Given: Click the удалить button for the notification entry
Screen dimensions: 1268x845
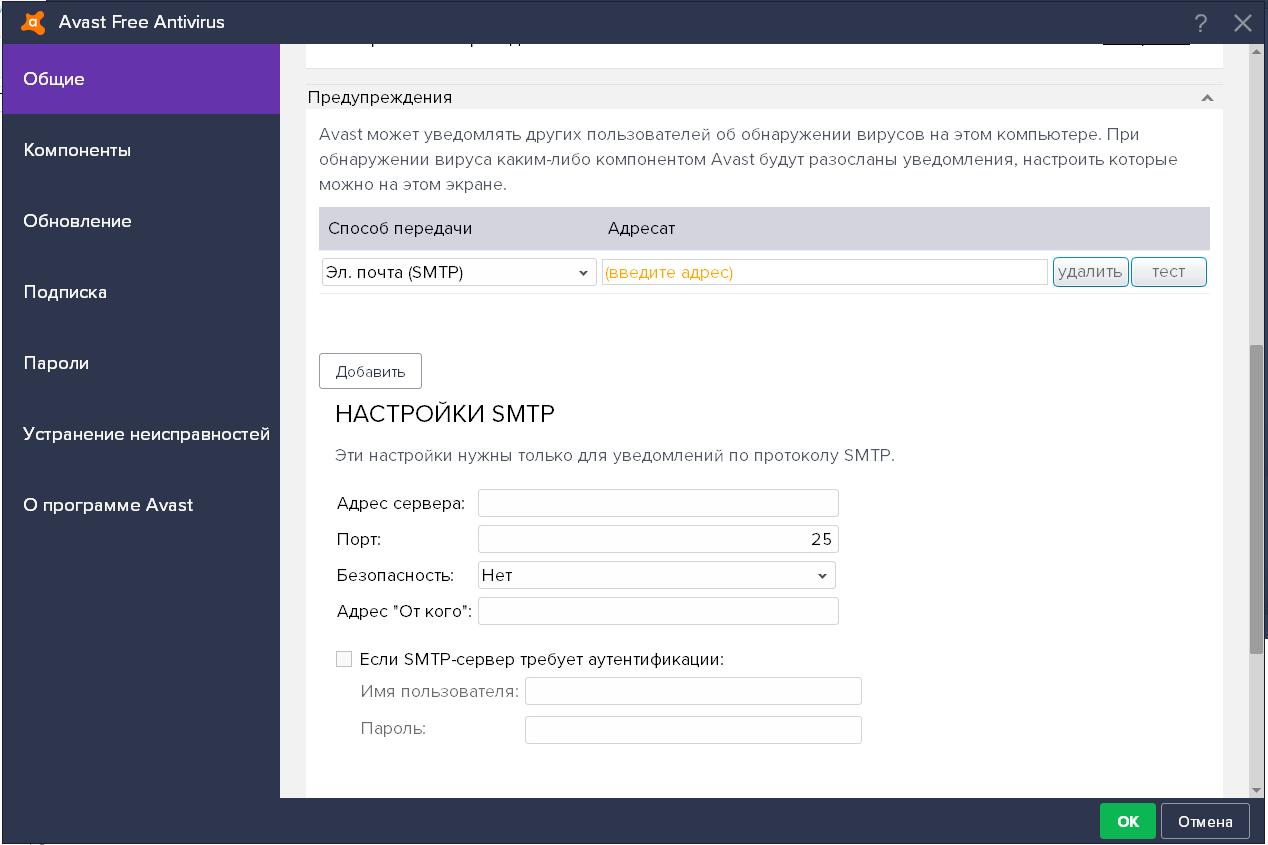Looking at the screenshot, I should (1090, 271).
